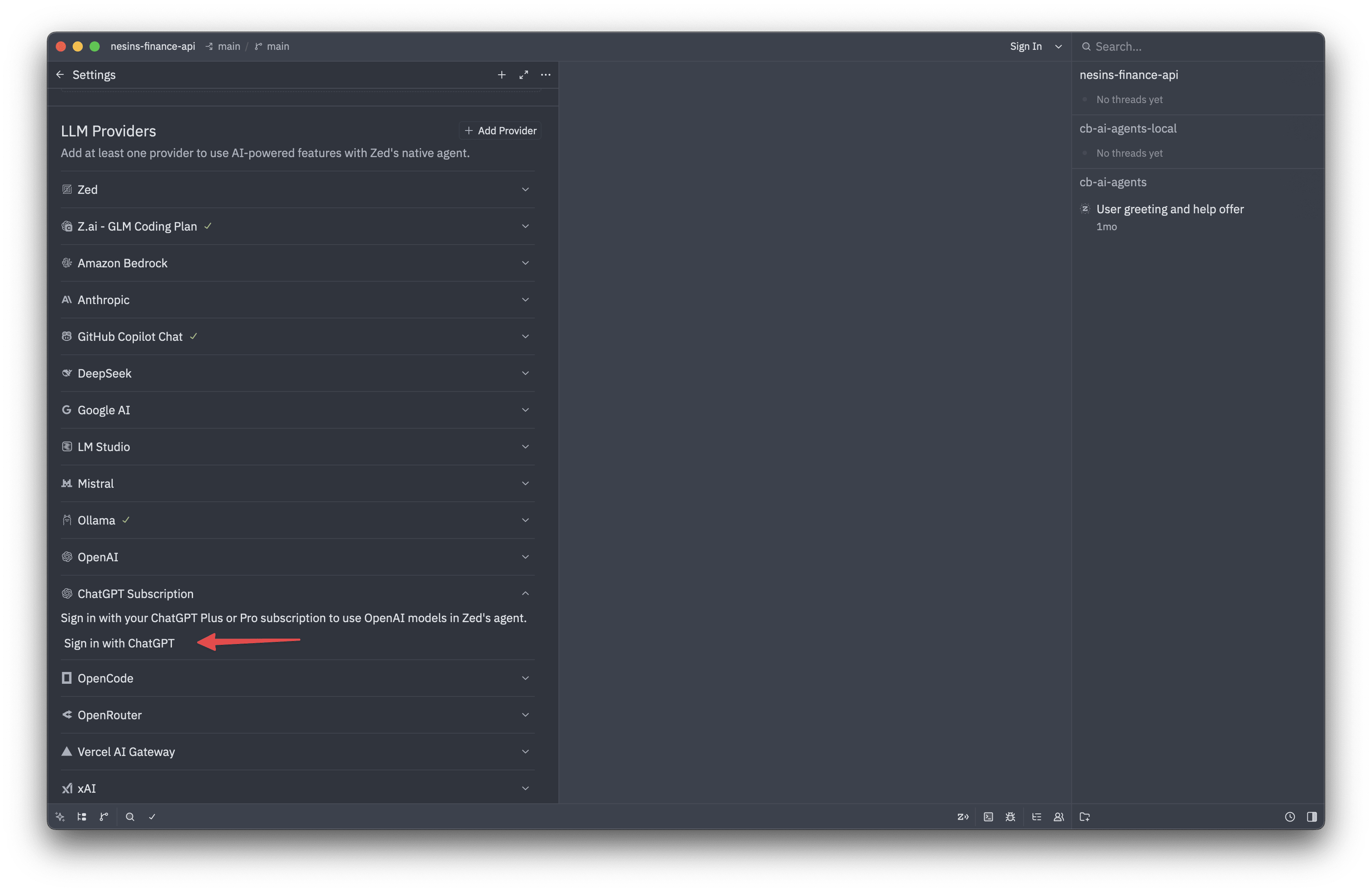Expand the OpenRouter provider row

[x=297, y=715]
